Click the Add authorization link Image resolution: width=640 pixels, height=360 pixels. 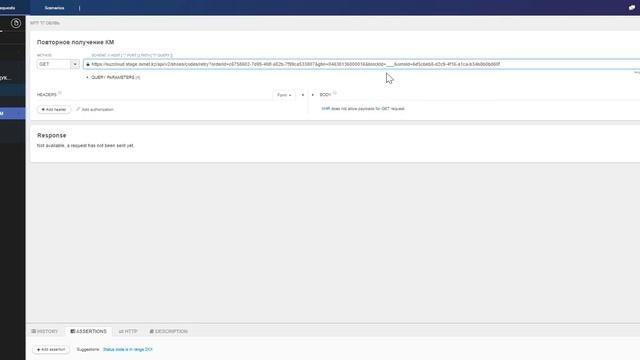[95, 109]
